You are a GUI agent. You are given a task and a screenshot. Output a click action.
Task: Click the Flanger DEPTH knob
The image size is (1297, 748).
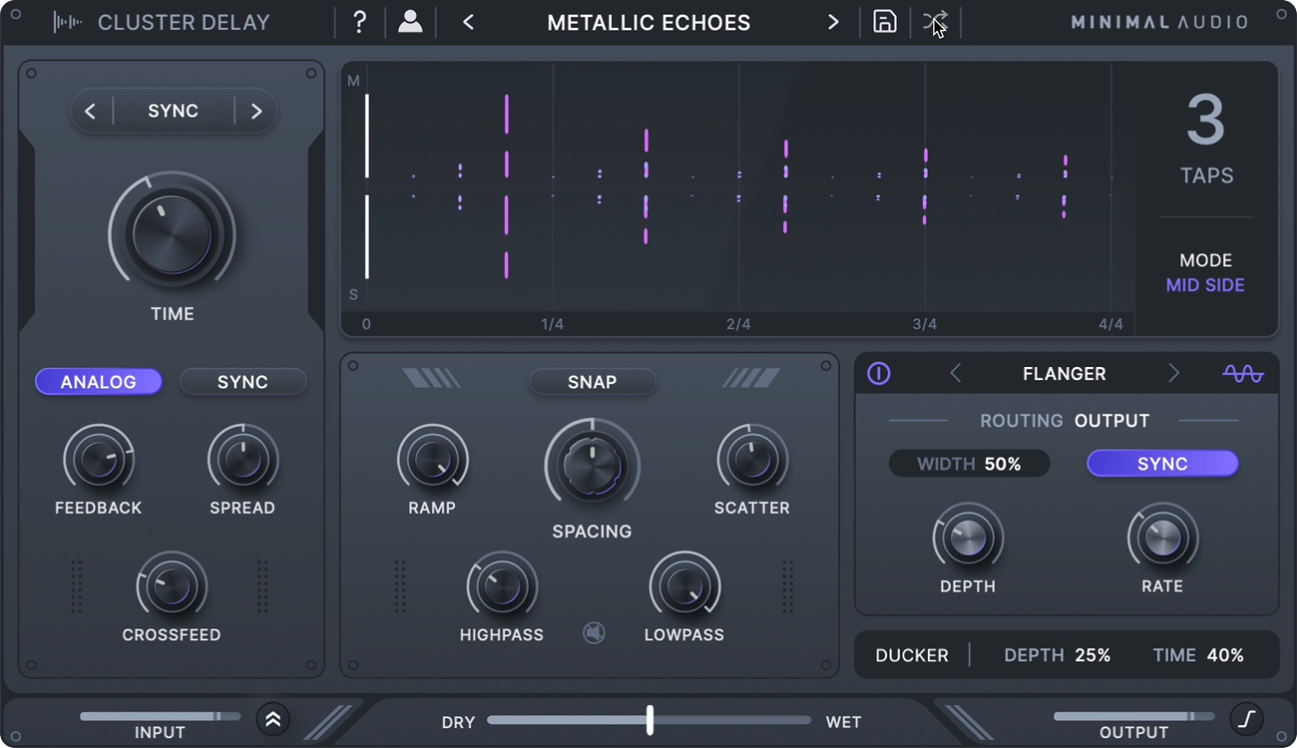point(968,538)
